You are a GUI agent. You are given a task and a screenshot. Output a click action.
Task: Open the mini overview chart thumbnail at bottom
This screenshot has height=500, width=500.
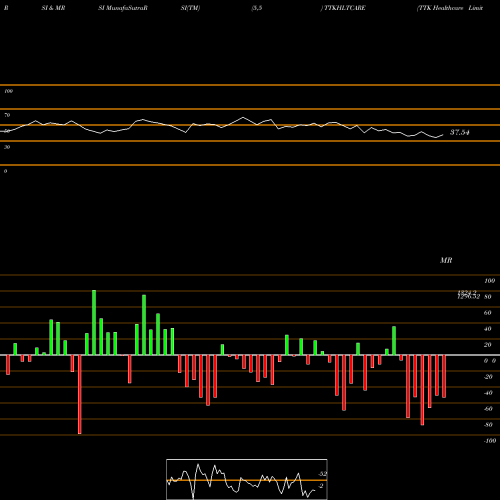(x=247, y=479)
